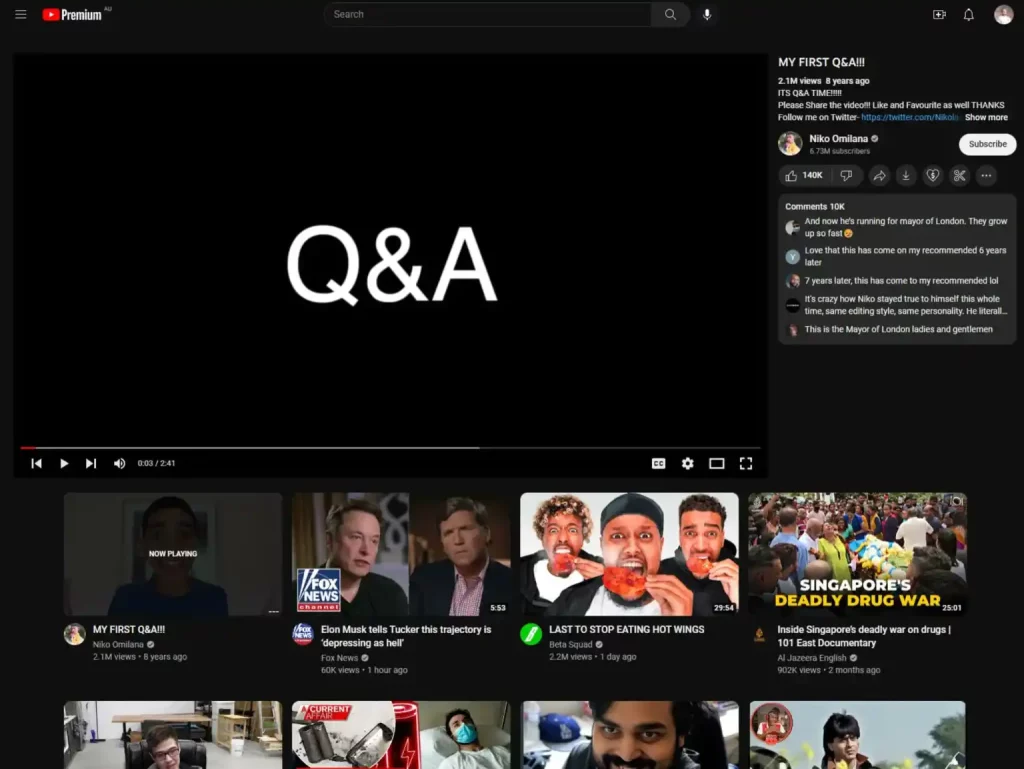Screen dimensions: 1024x769
Task: Open the more actions overflow menu
Action: pyautogui.click(x=986, y=175)
